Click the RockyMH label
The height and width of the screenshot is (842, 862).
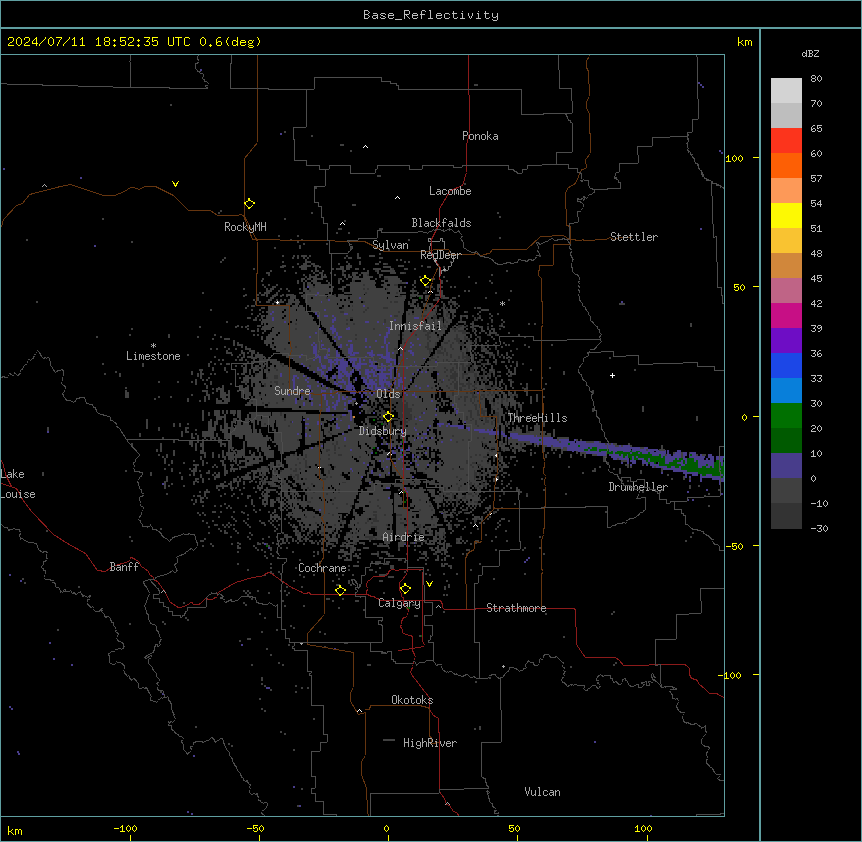pos(245,227)
